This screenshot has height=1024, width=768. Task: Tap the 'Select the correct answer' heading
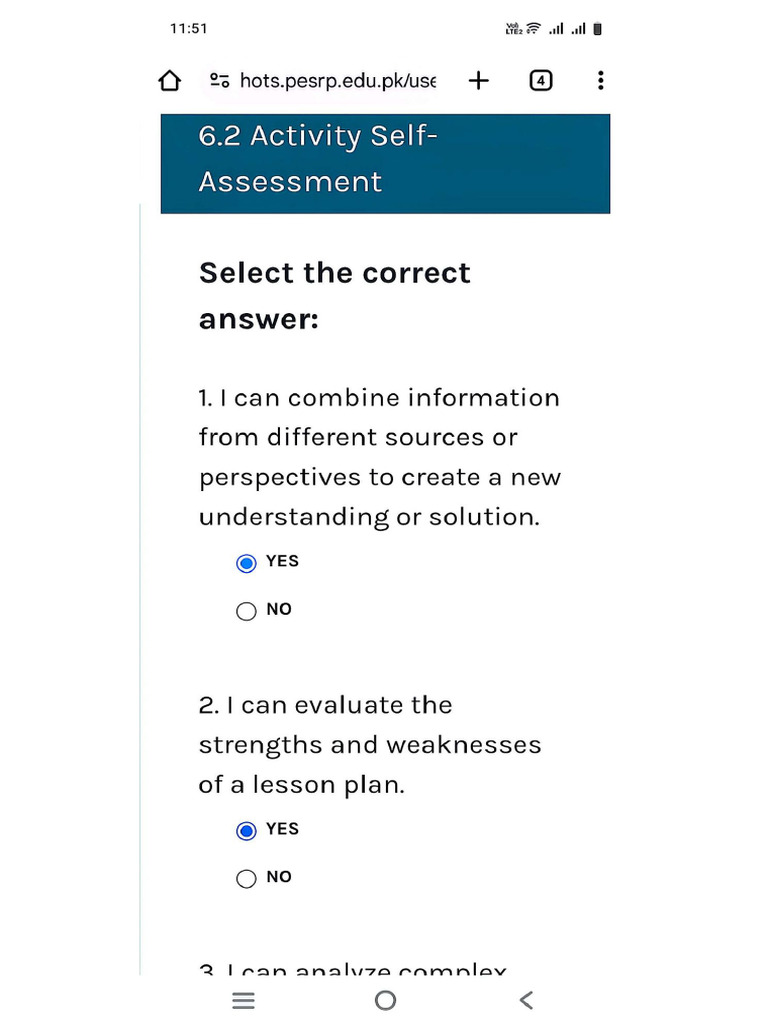[x=334, y=296]
